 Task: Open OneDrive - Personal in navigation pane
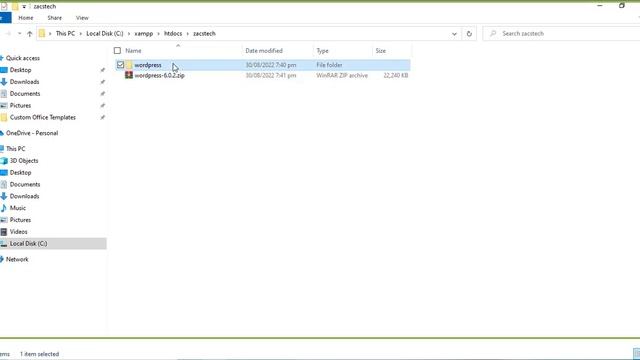32,133
